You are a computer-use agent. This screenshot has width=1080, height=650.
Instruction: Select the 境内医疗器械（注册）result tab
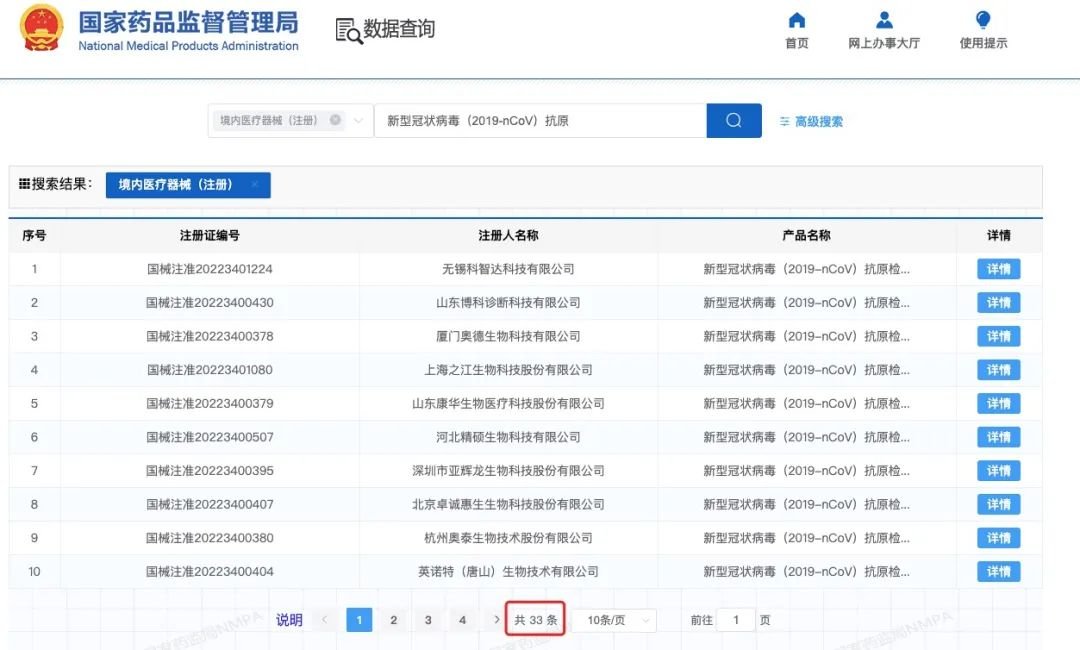(x=188, y=185)
